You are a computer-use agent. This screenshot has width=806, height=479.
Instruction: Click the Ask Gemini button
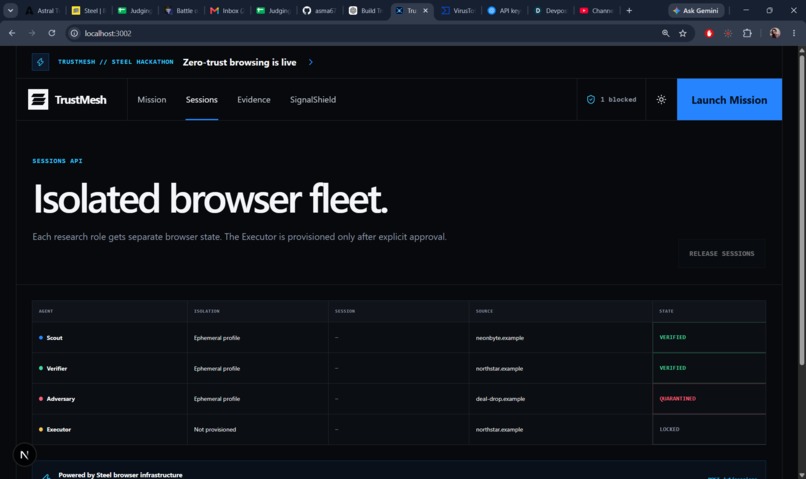click(x=696, y=10)
